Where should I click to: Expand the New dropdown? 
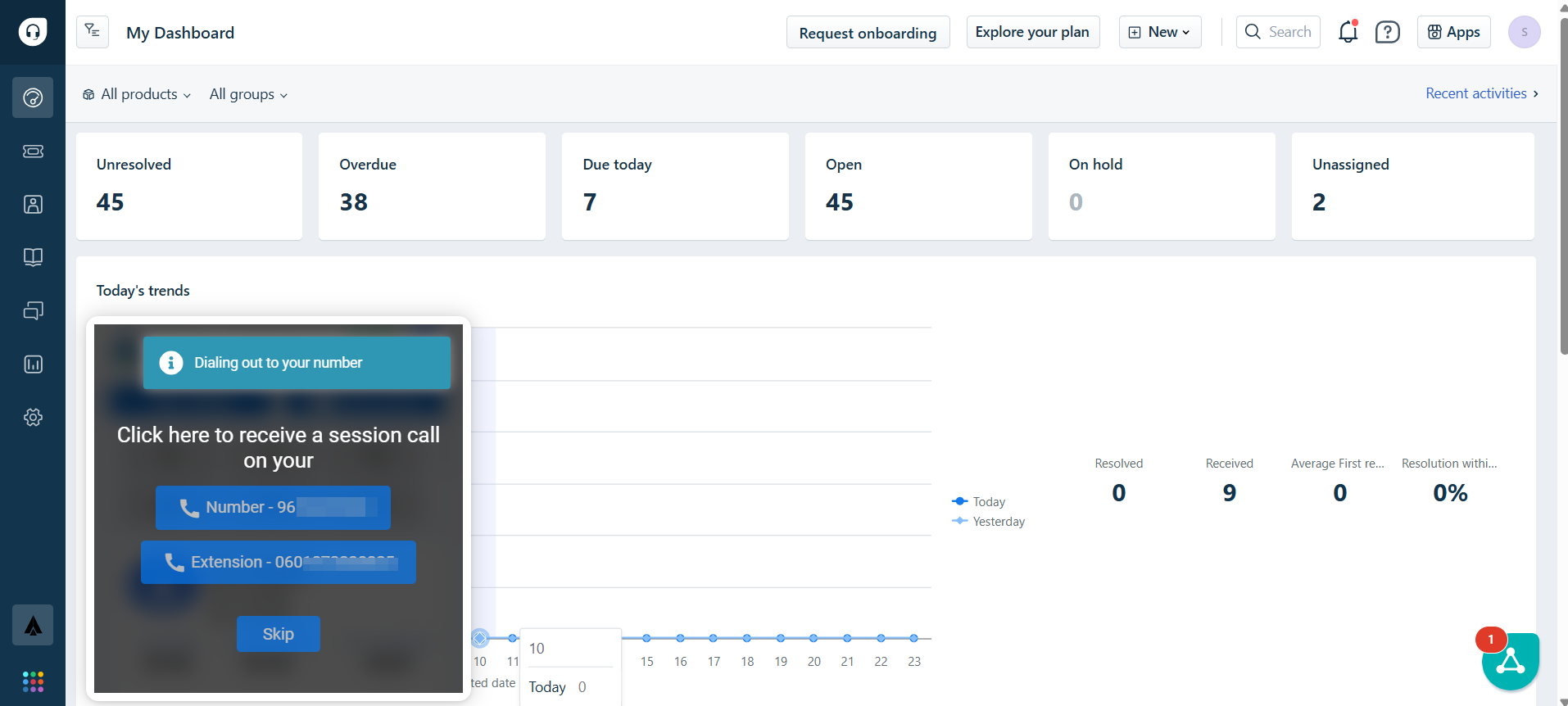point(1159,32)
